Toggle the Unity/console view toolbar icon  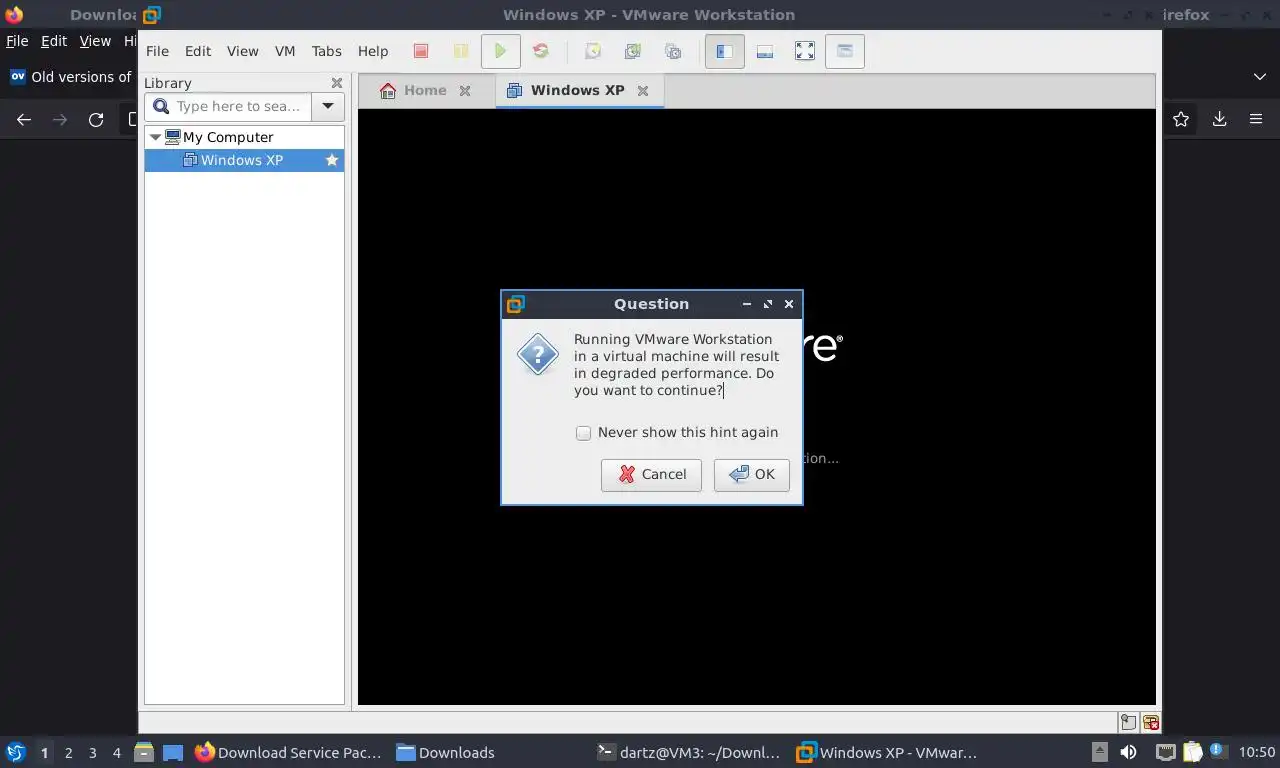(x=845, y=51)
